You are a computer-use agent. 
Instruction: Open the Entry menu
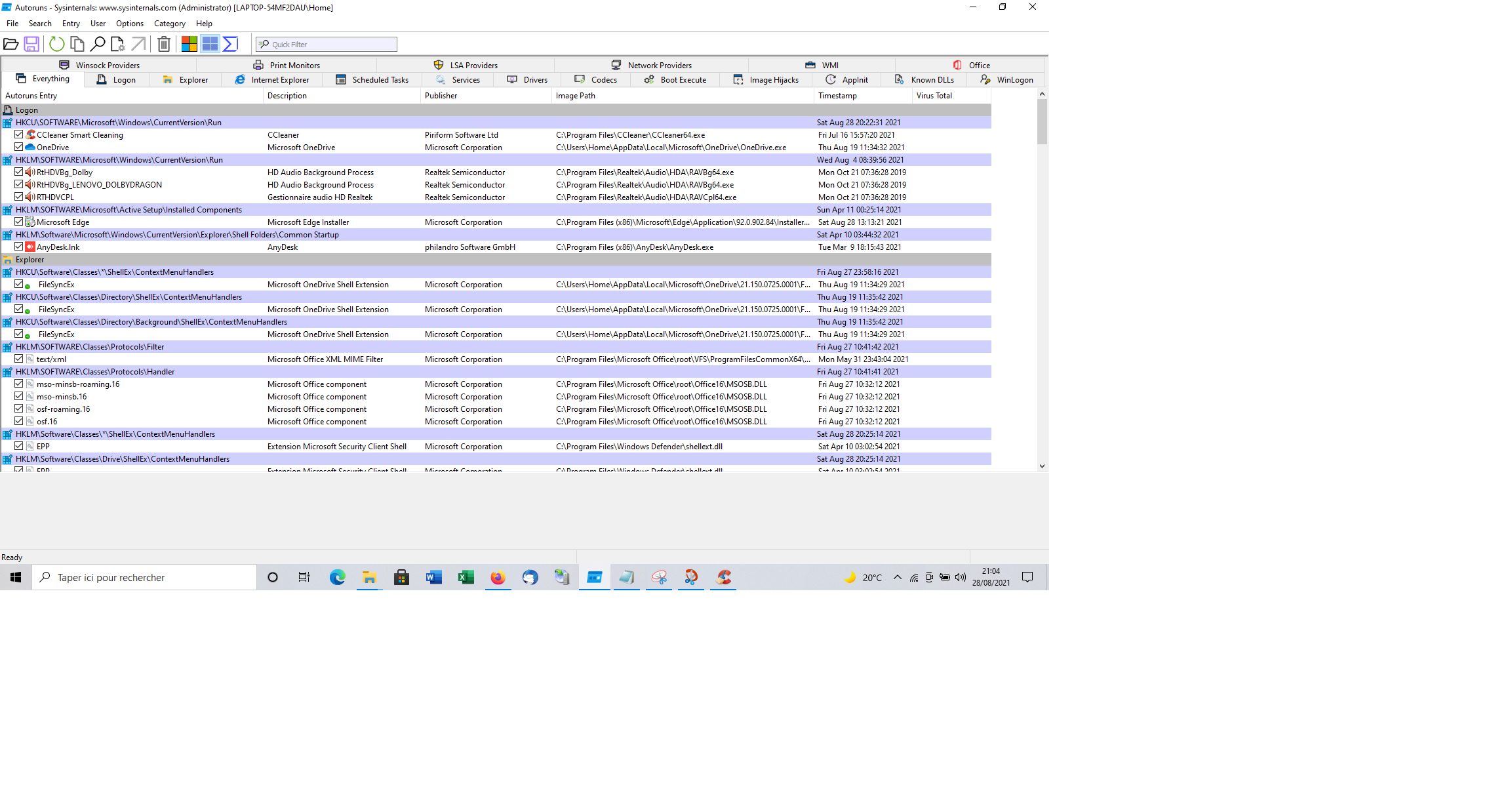71,23
